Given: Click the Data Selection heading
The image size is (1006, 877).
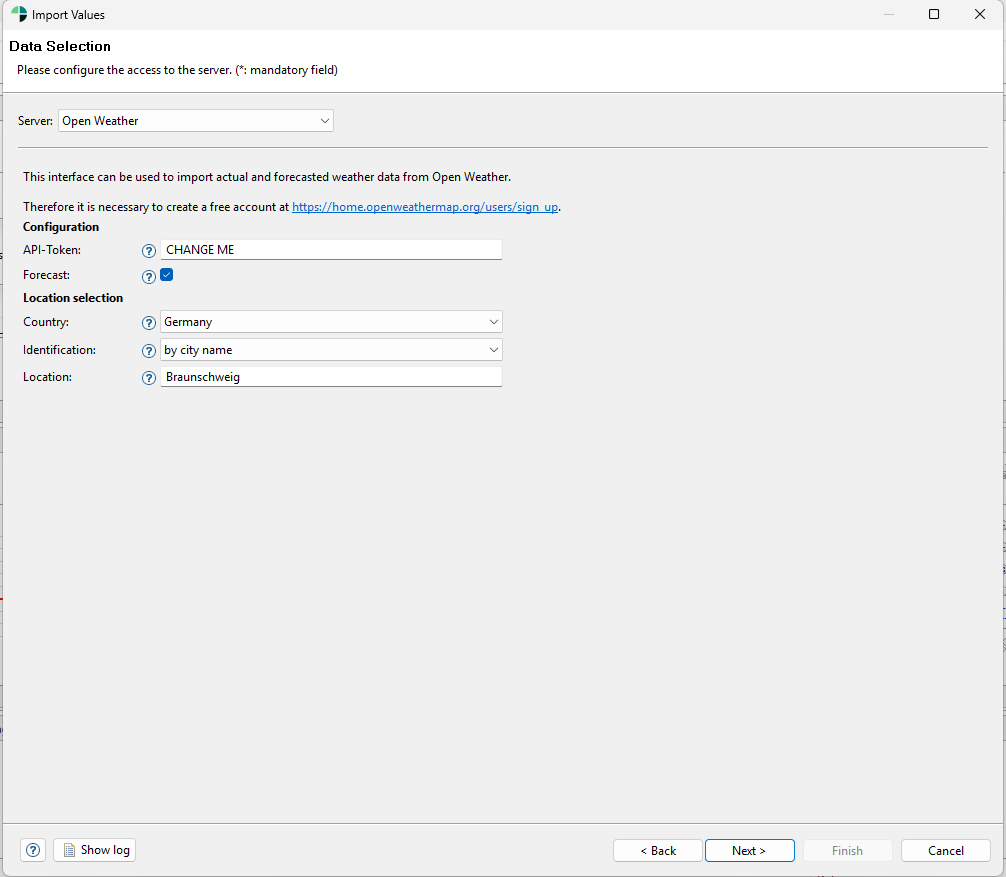Looking at the screenshot, I should [x=60, y=46].
